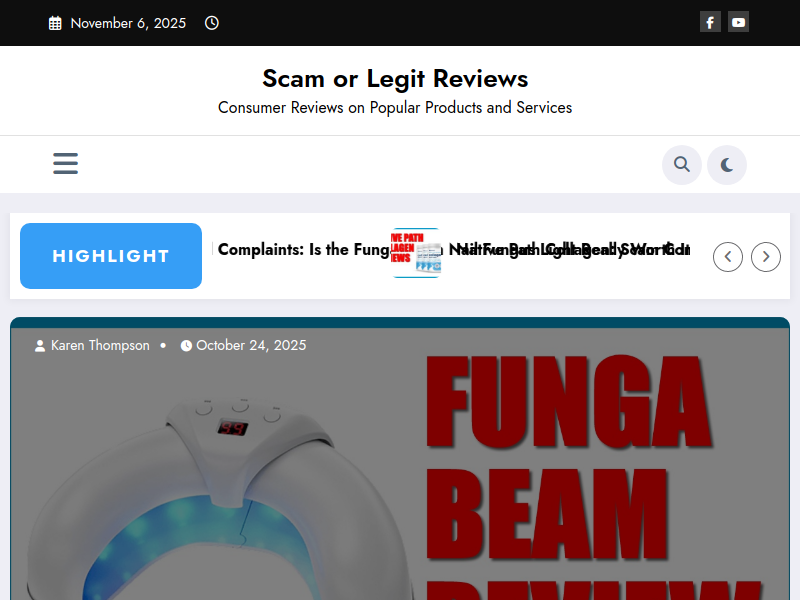This screenshot has width=800, height=600.
Task: Open author Karen Thompson's page
Action: click(x=100, y=345)
